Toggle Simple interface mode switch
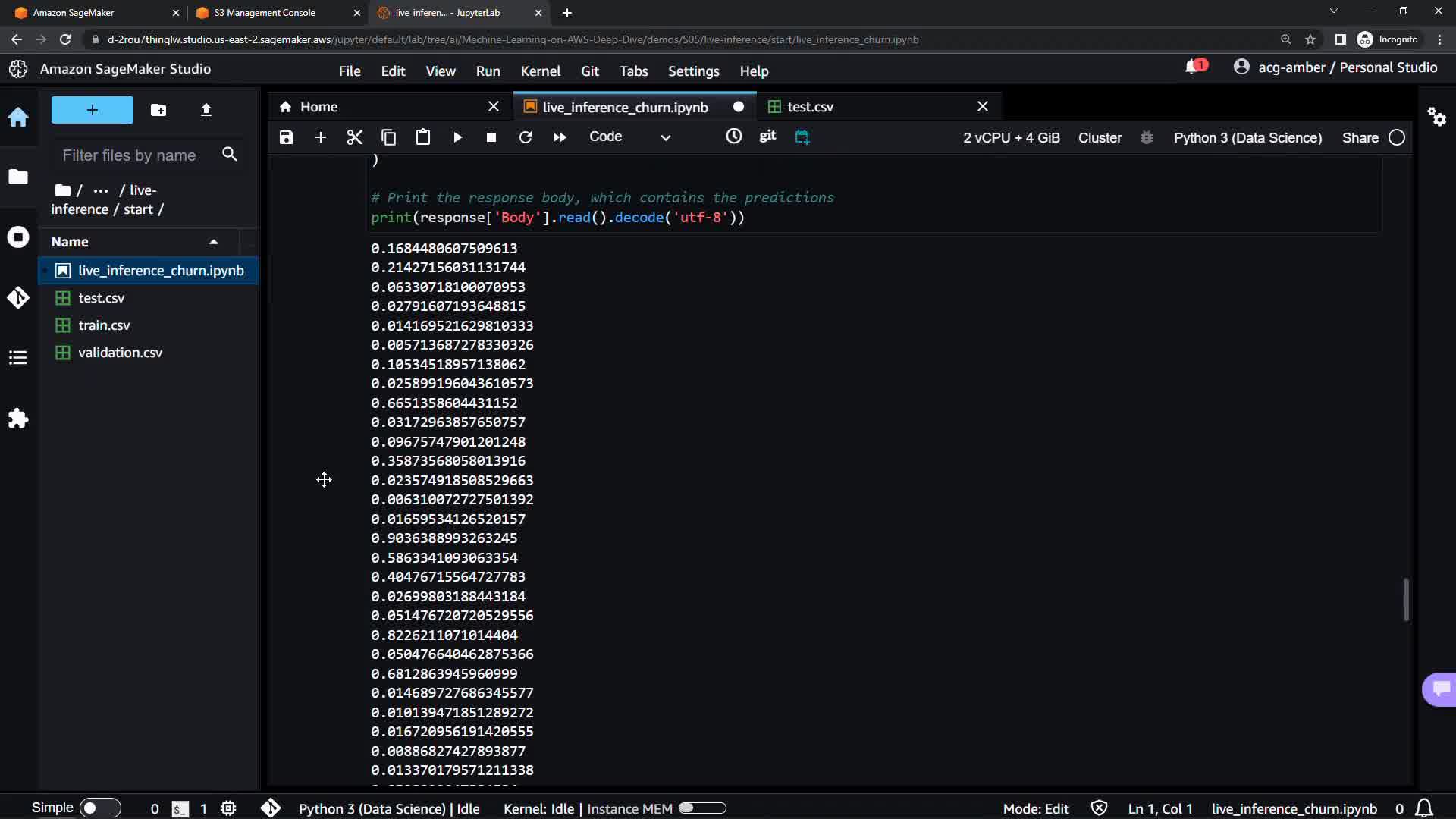 99,808
